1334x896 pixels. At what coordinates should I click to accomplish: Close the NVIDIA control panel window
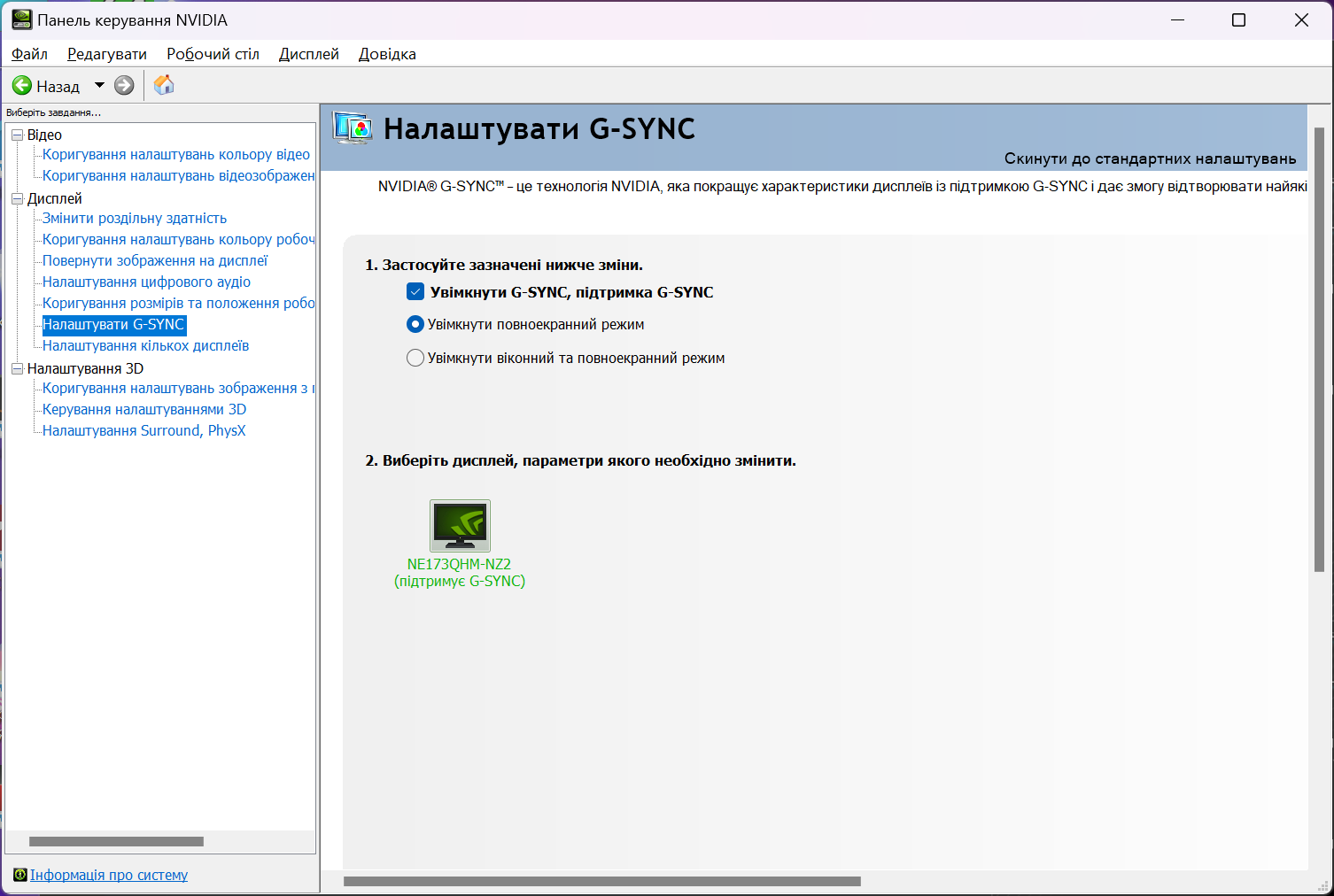pos(1301,19)
